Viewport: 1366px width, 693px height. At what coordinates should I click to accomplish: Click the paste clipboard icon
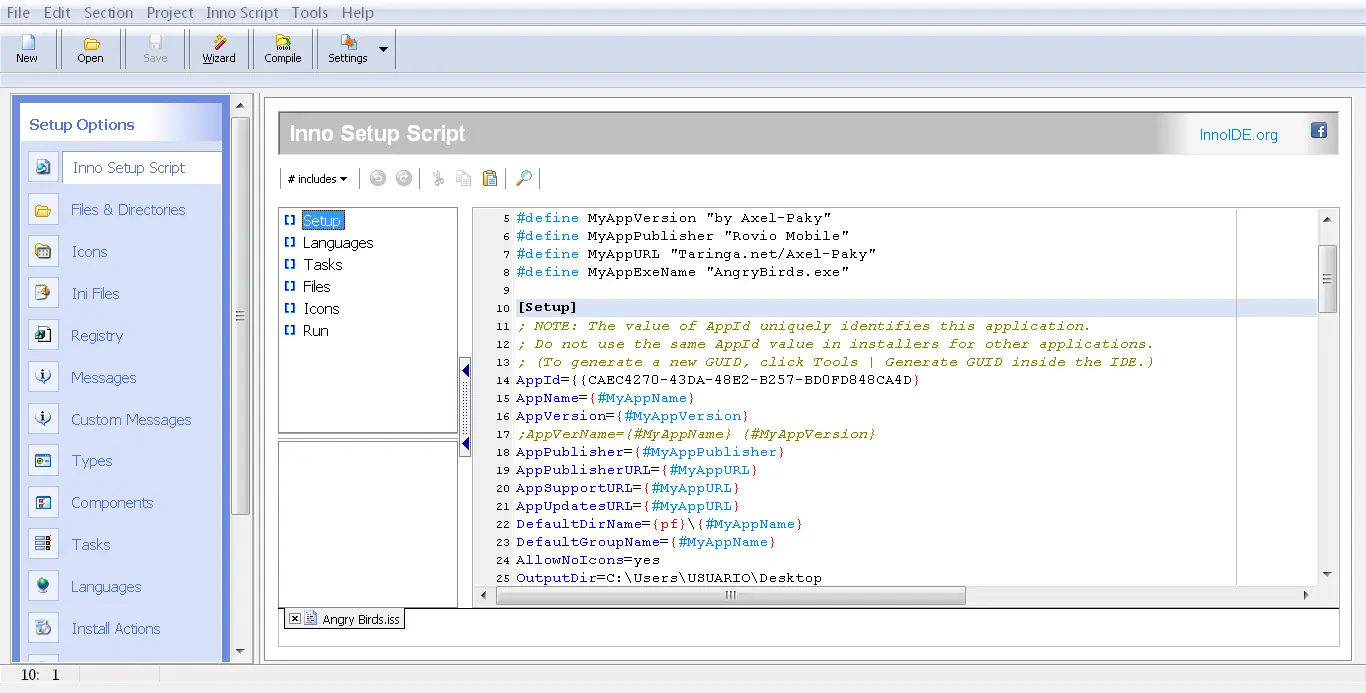pyautogui.click(x=490, y=178)
